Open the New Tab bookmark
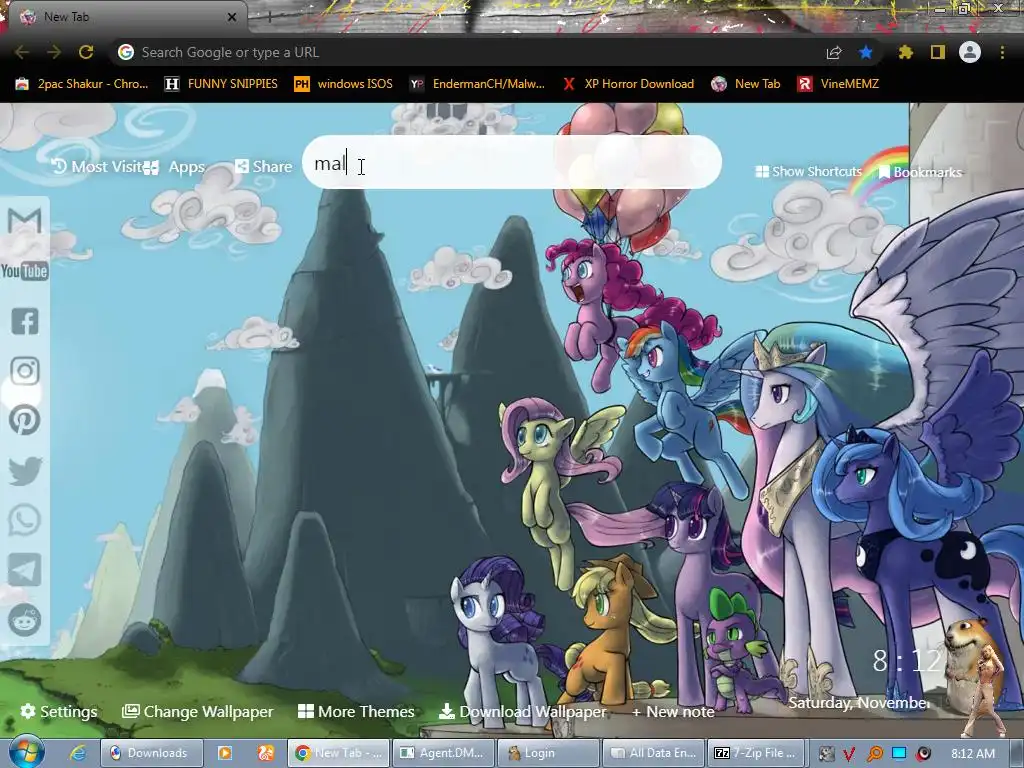The height and width of the screenshot is (768, 1024). pyautogui.click(x=746, y=84)
